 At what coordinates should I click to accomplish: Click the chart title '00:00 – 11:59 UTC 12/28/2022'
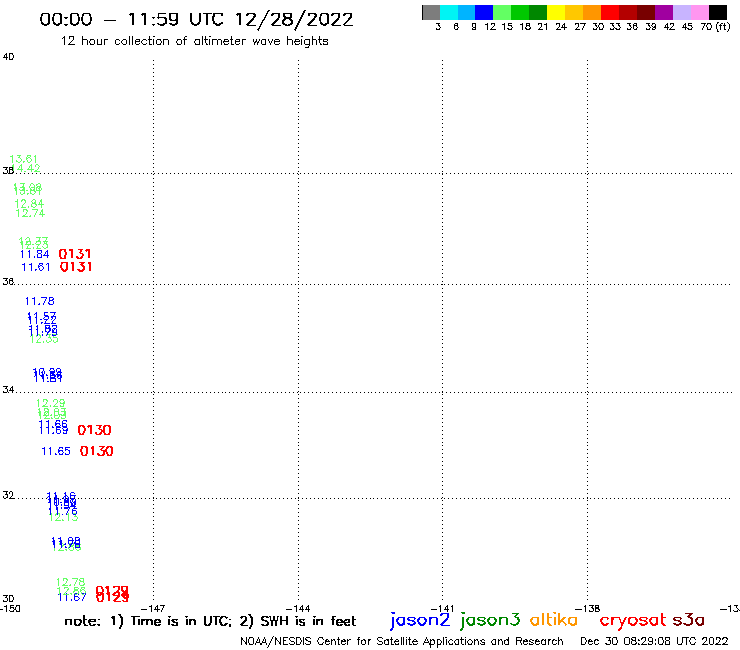196,19
